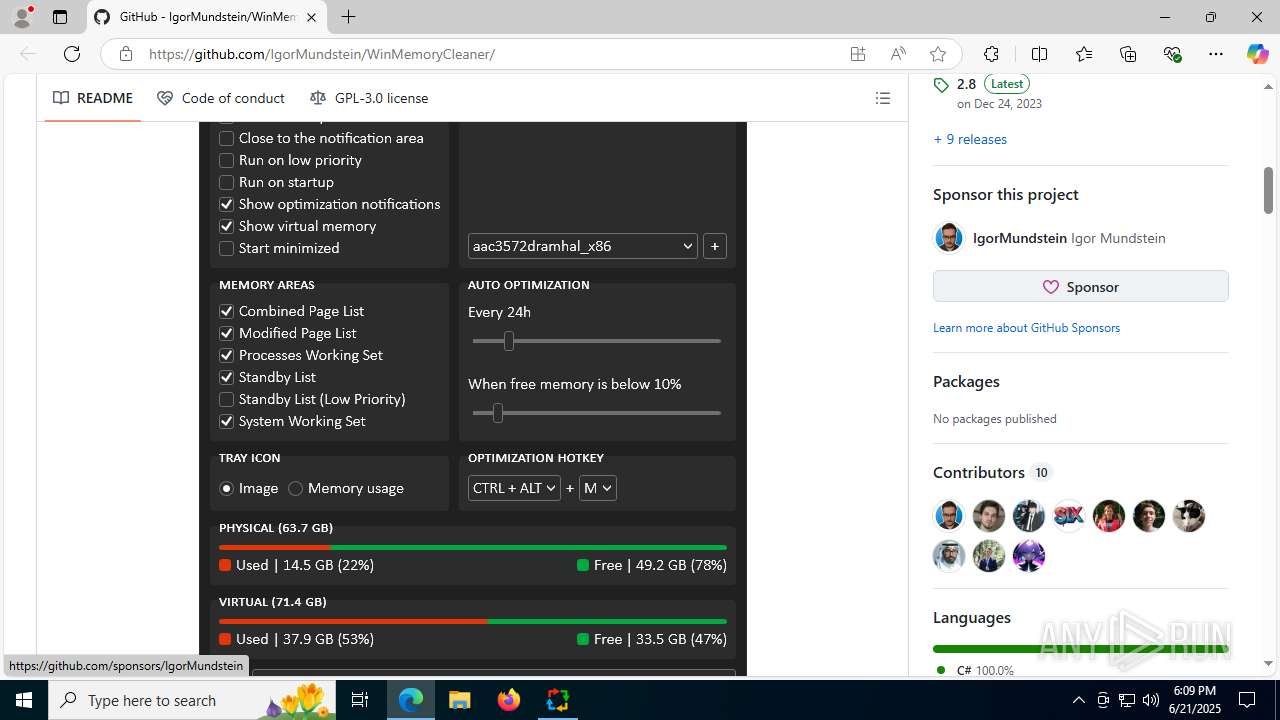
Task: Uncheck Show virtual memory
Action: coord(227,226)
